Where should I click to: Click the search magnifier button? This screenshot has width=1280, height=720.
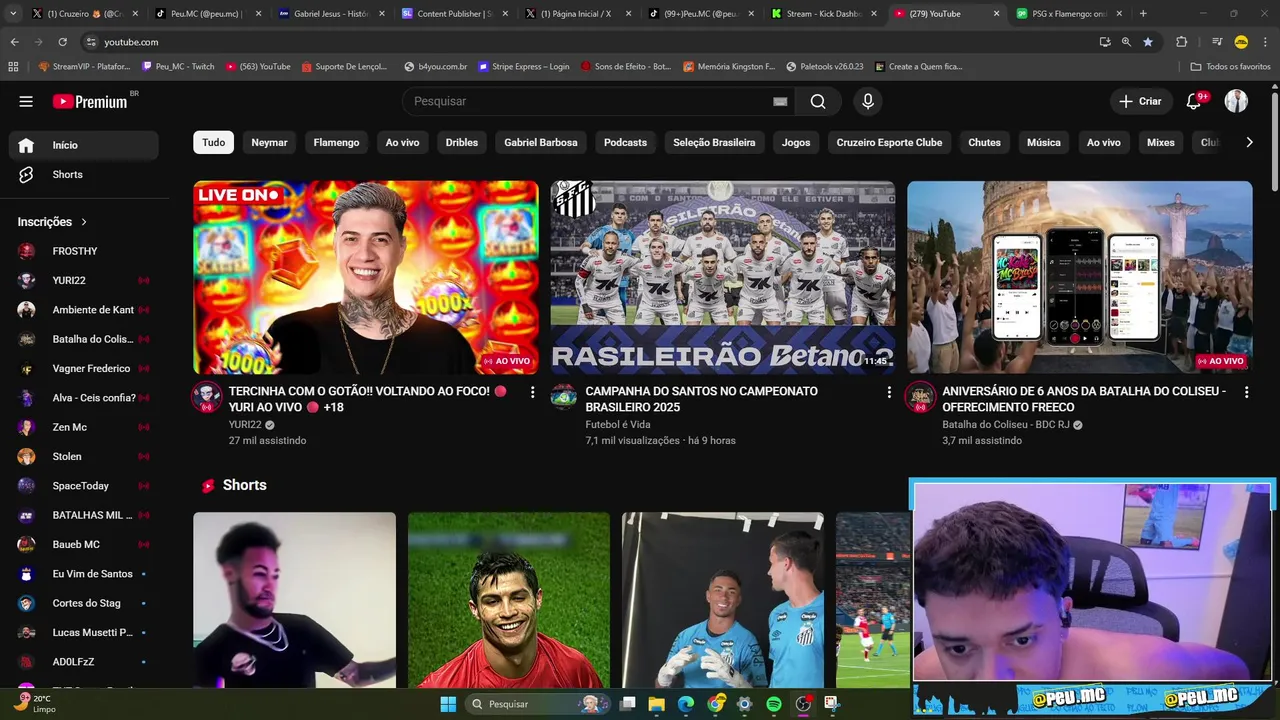click(x=818, y=101)
